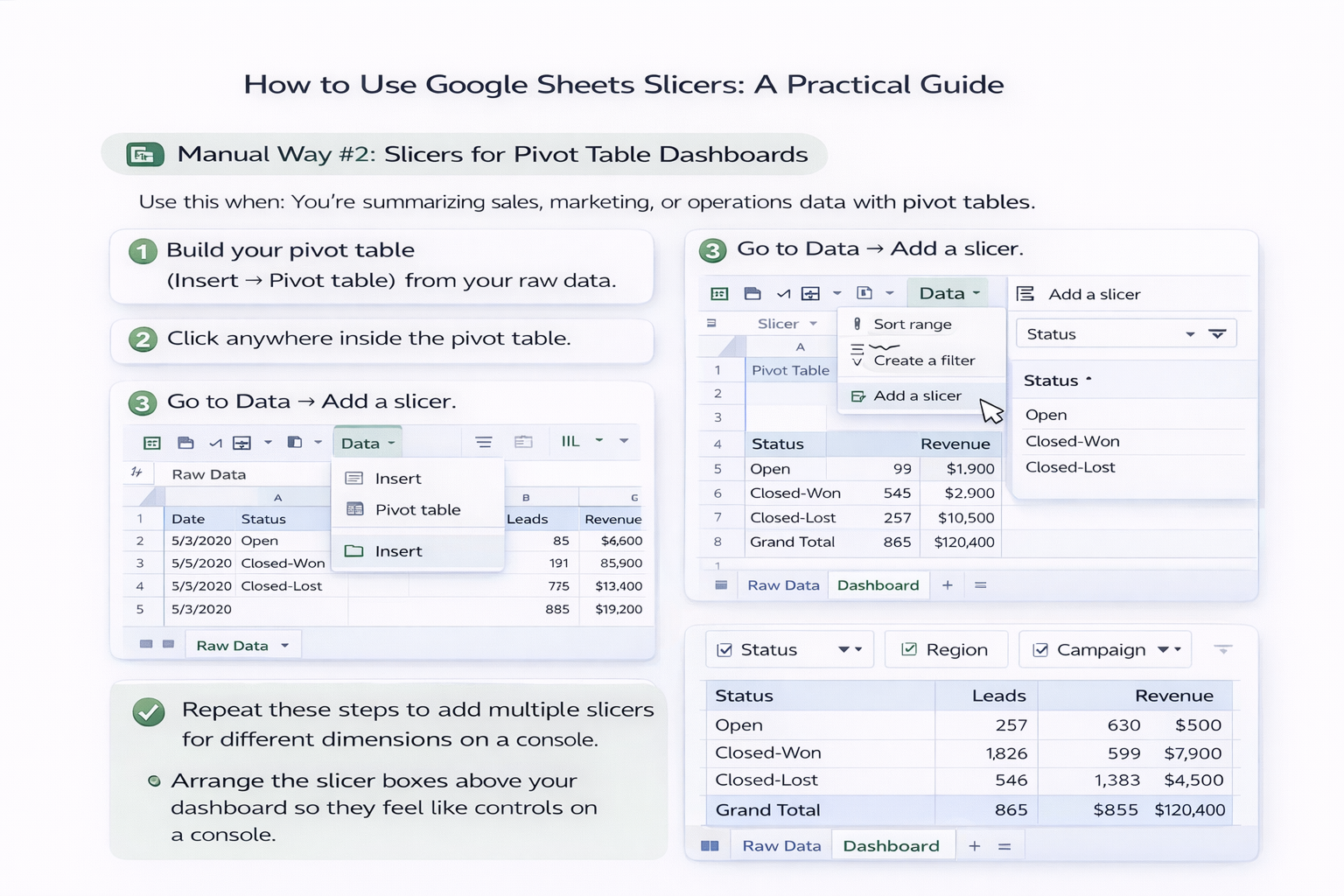Click the blue grid icon left of the bottom panel tabs
Viewport: 1344px width, 896px height.
tap(710, 845)
